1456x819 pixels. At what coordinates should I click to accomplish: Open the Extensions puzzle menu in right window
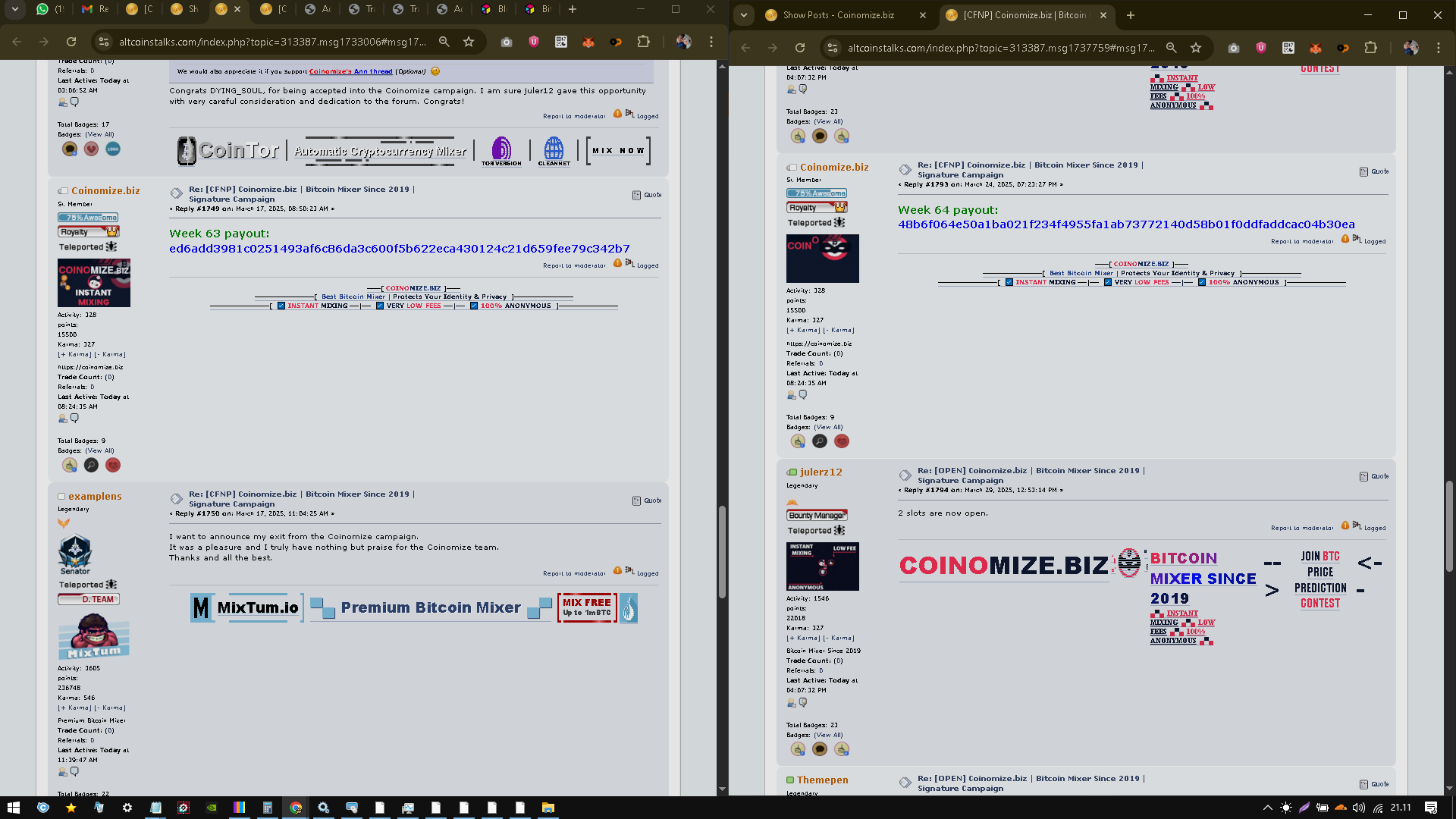click(1370, 48)
